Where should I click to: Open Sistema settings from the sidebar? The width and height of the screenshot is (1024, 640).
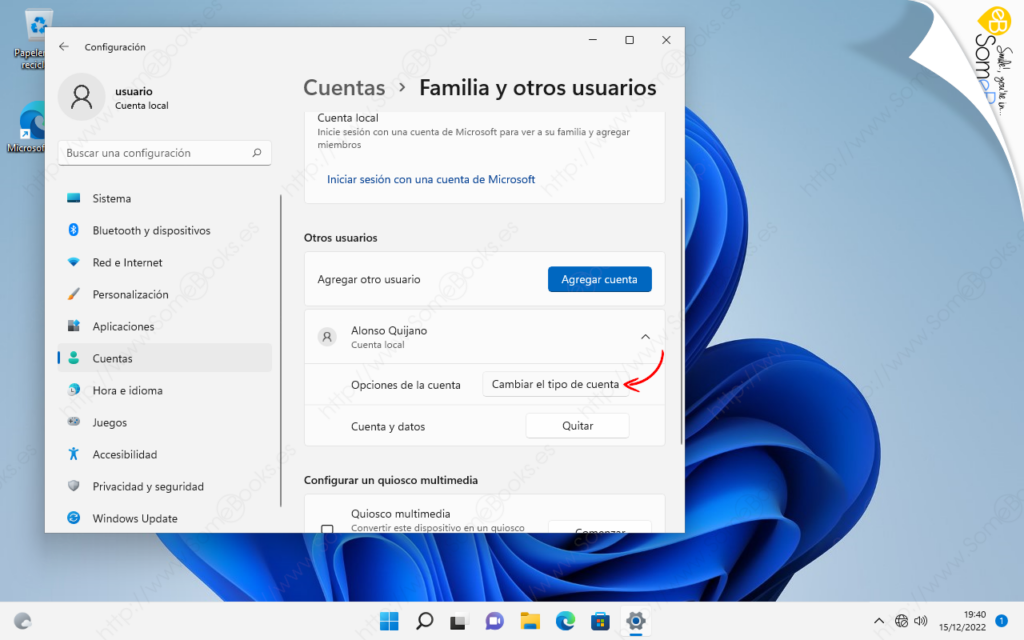click(x=113, y=198)
